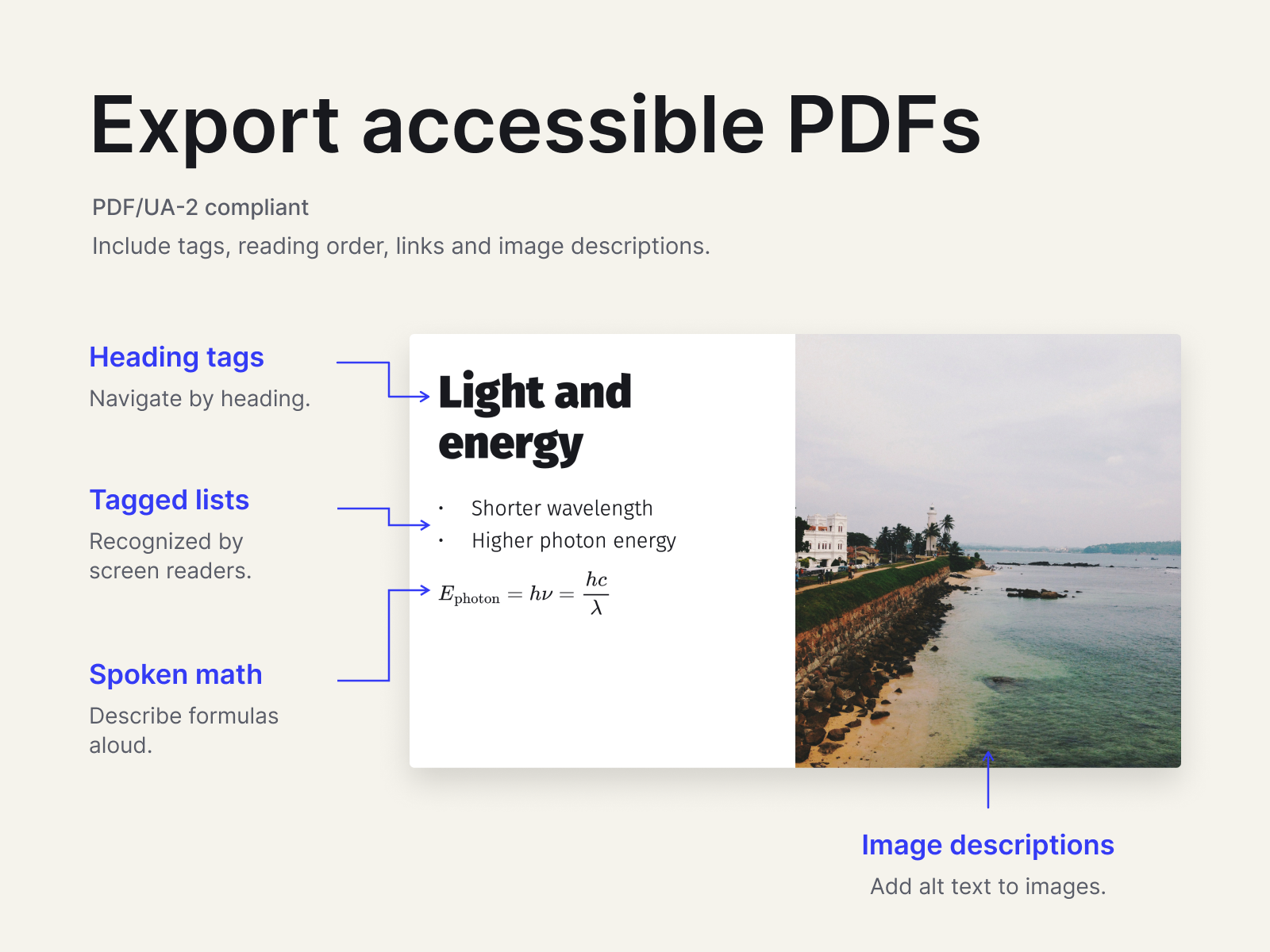Click the 'Tagged lists' label
Screen dimensions: 1270x952
[x=169, y=500]
